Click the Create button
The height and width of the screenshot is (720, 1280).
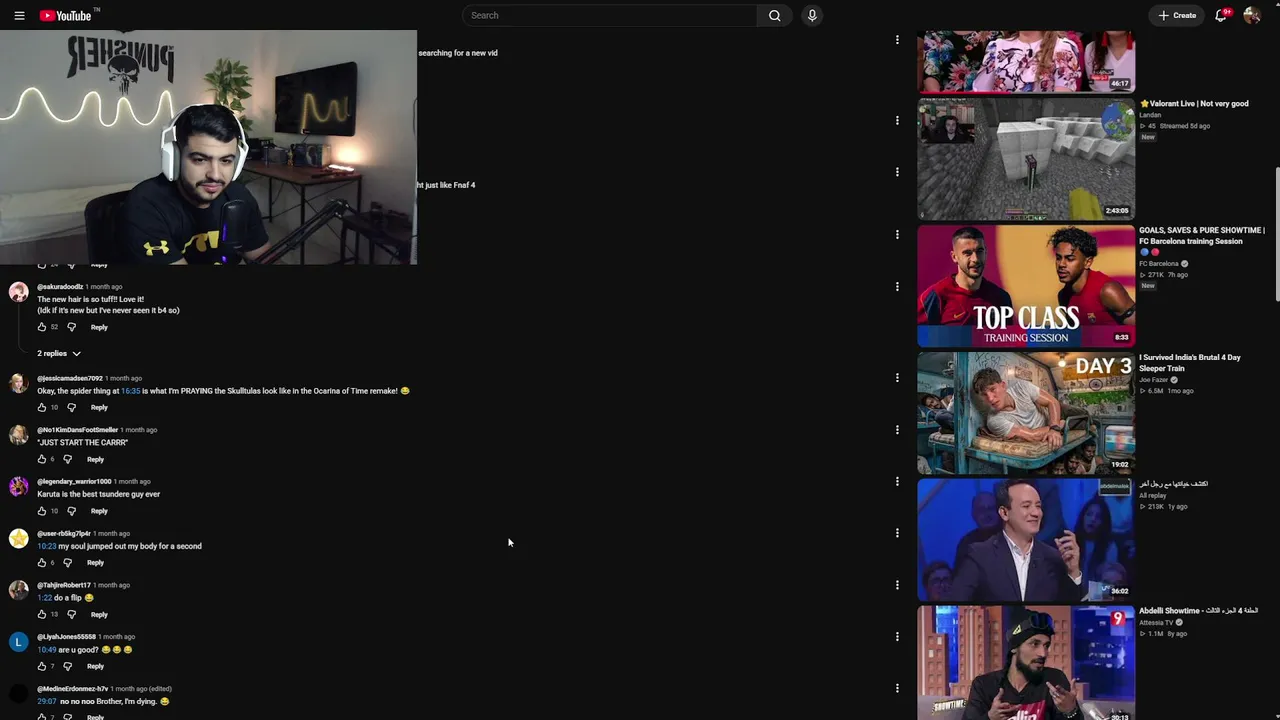[x=1177, y=15]
